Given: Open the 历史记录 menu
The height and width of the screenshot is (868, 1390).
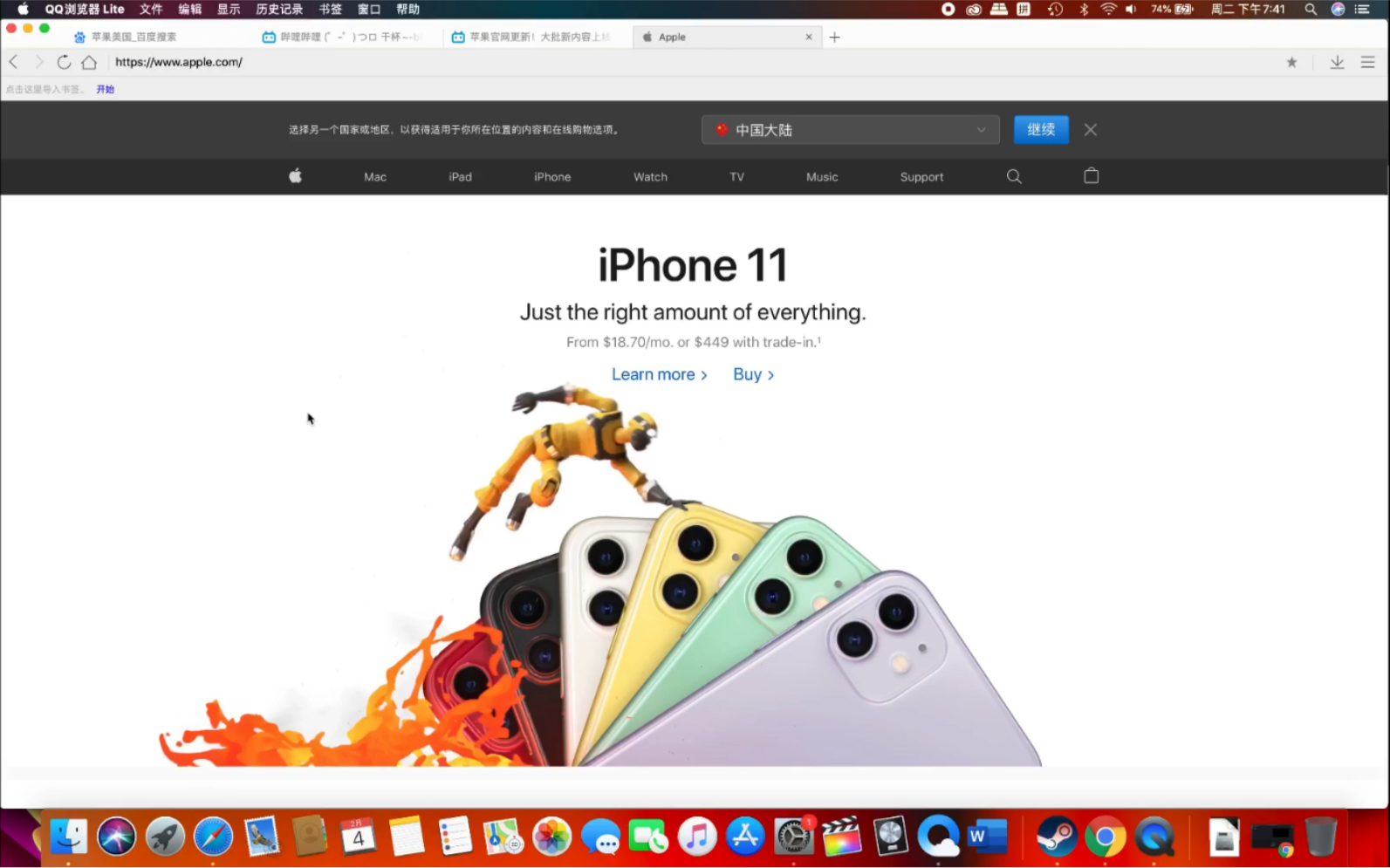Looking at the screenshot, I should click(279, 9).
